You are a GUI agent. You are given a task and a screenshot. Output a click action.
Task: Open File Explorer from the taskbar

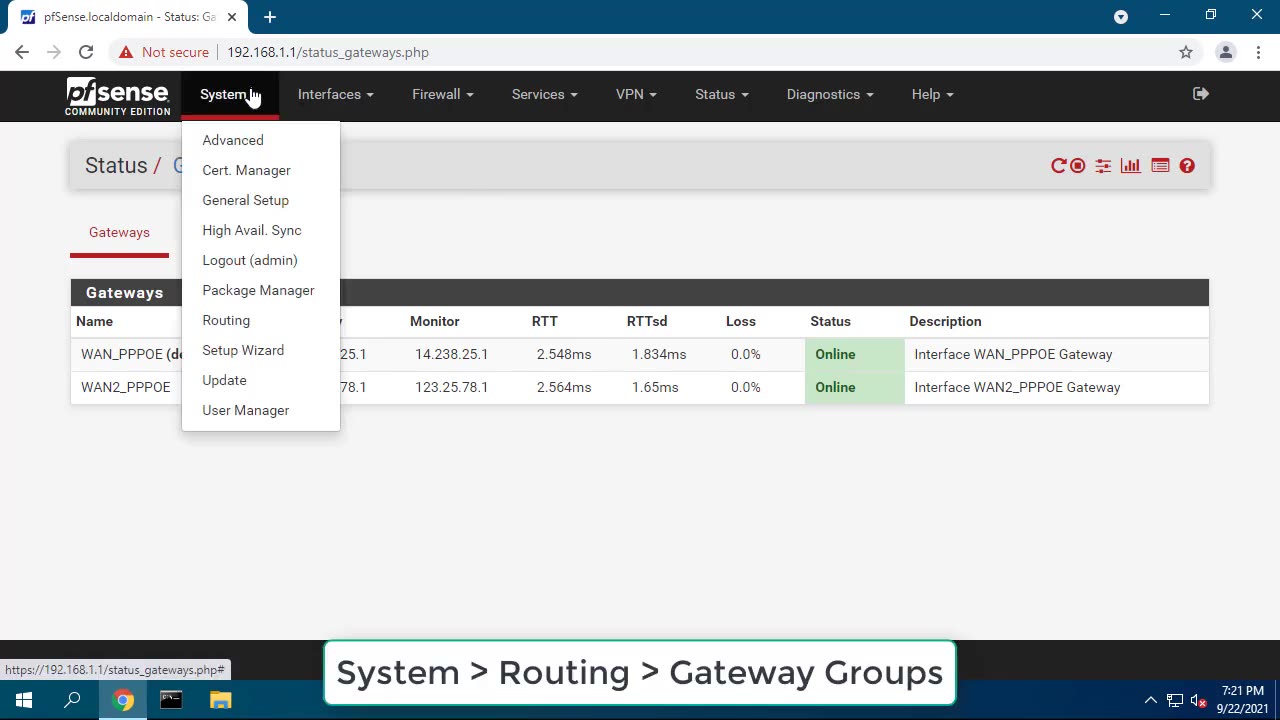point(220,700)
